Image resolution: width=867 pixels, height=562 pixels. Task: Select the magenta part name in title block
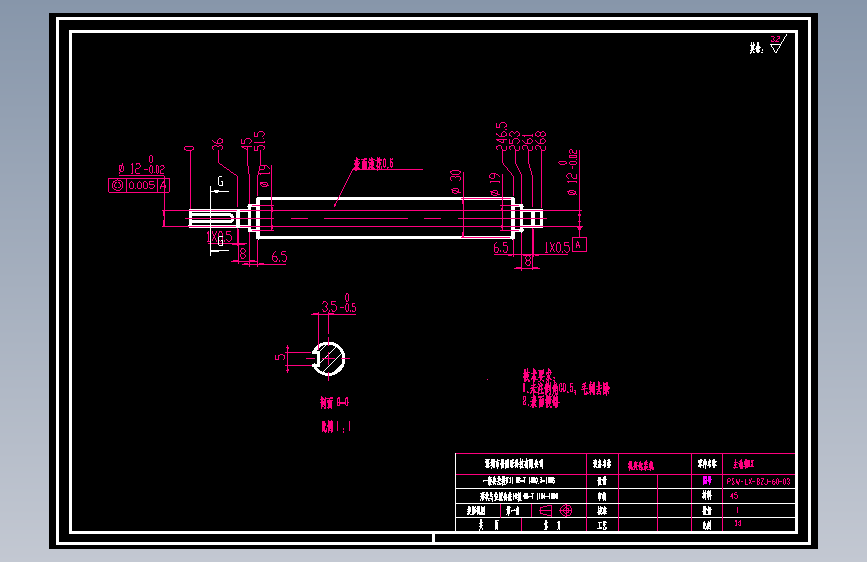[743, 464]
